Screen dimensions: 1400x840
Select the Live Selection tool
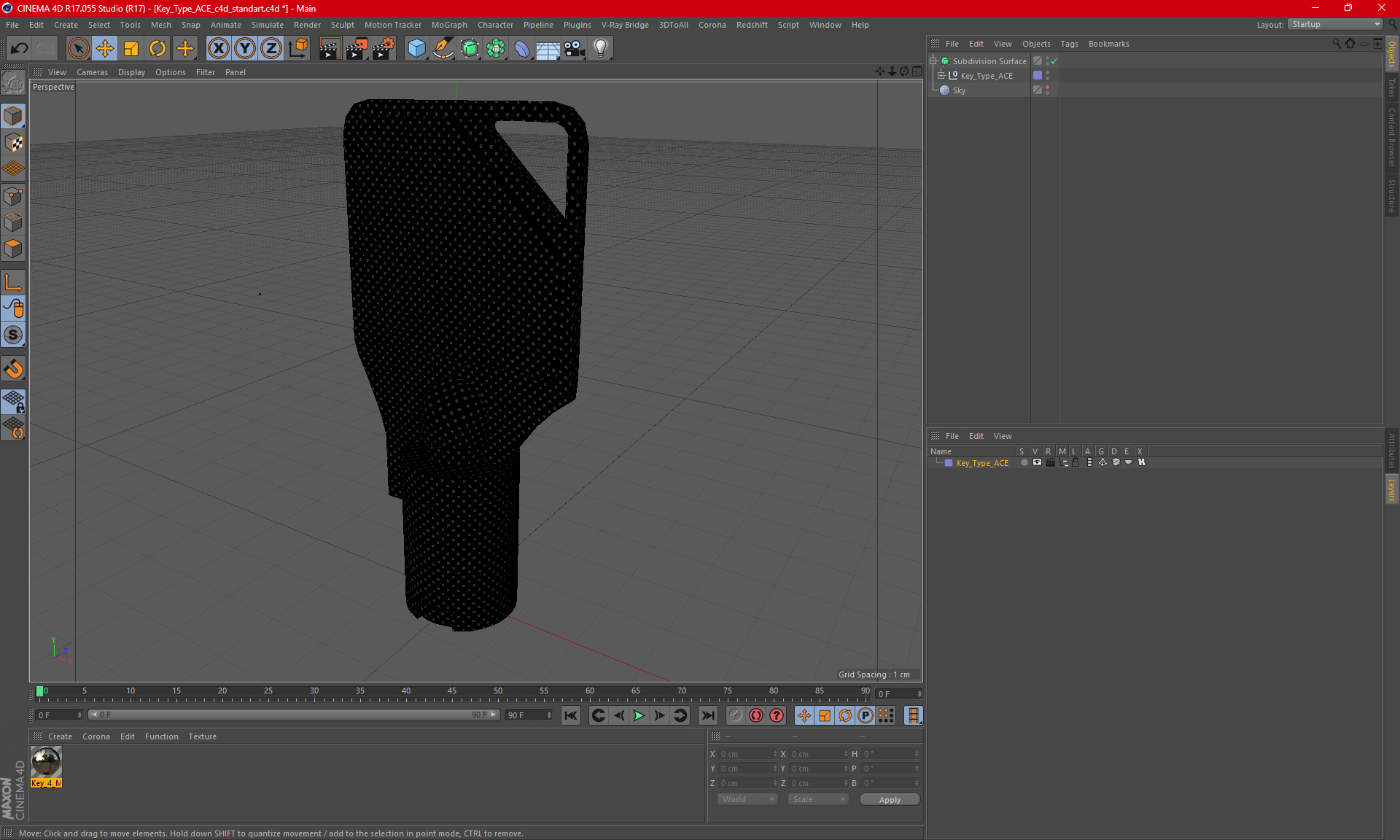78,49
